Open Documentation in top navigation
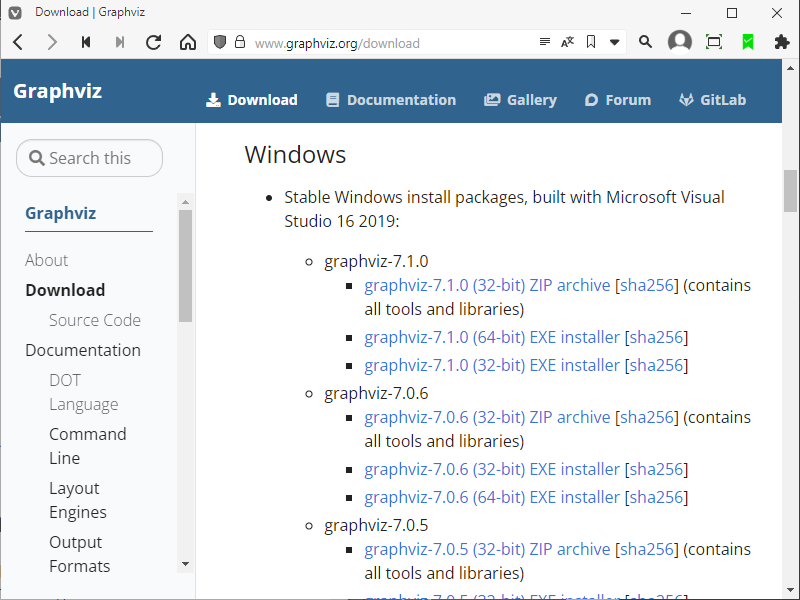Viewport: 800px width, 600px height. coord(391,100)
